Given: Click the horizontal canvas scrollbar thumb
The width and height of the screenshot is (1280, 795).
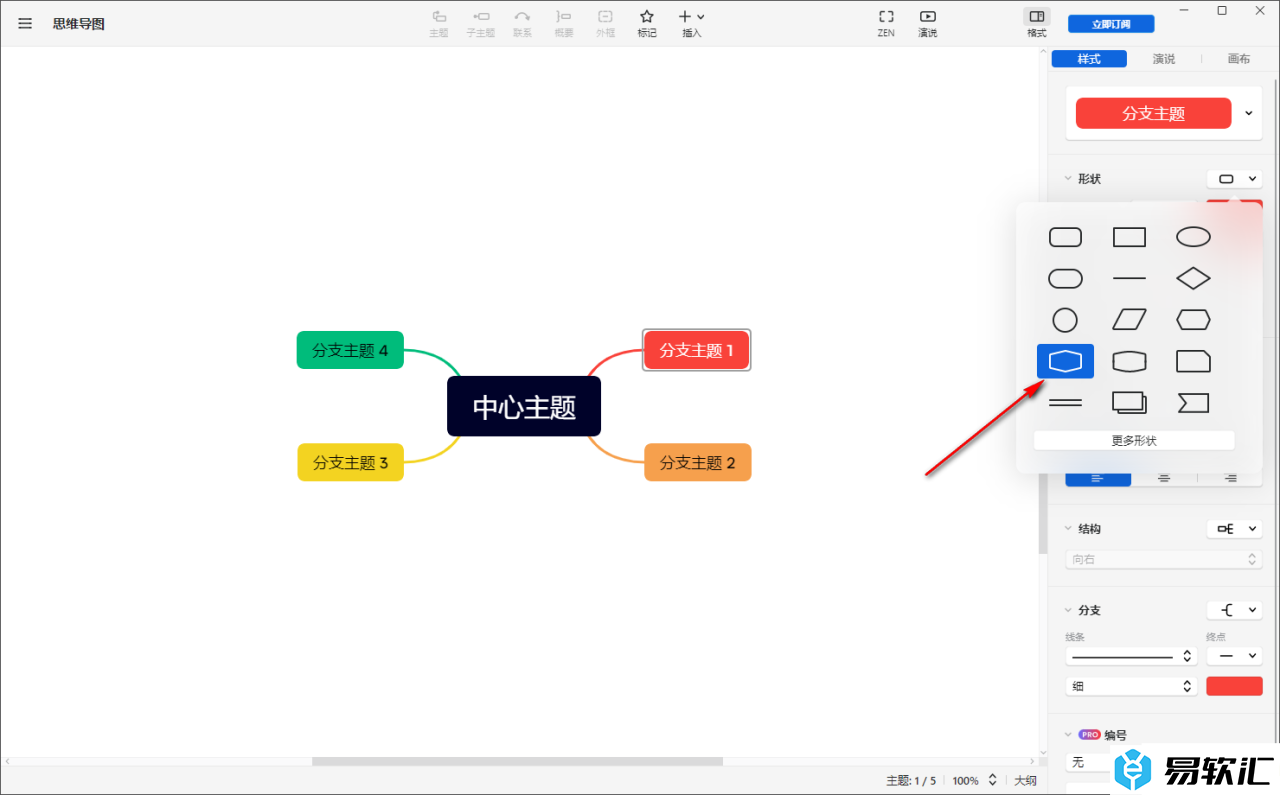Looking at the screenshot, I should (517, 761).
